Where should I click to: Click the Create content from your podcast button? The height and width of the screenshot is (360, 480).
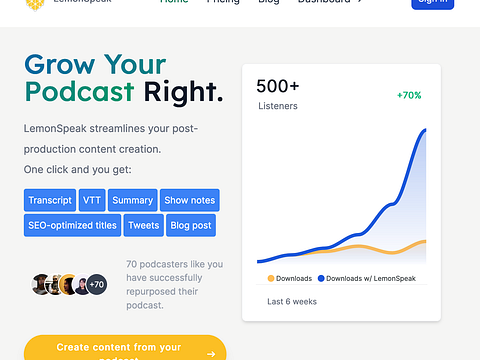(x=125, y=347)
